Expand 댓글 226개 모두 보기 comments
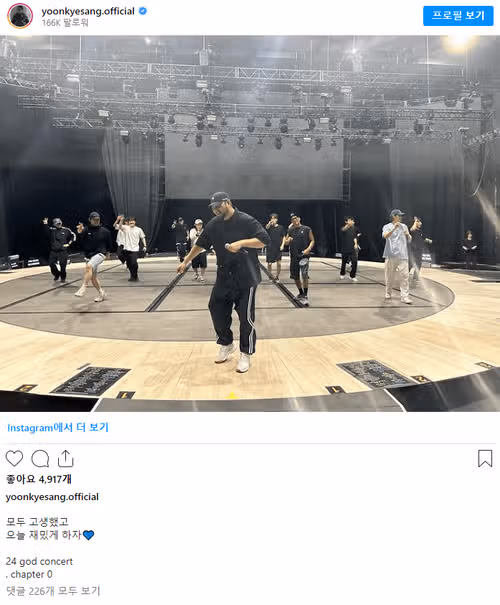The image size is (500, 605). coord(53,591)
